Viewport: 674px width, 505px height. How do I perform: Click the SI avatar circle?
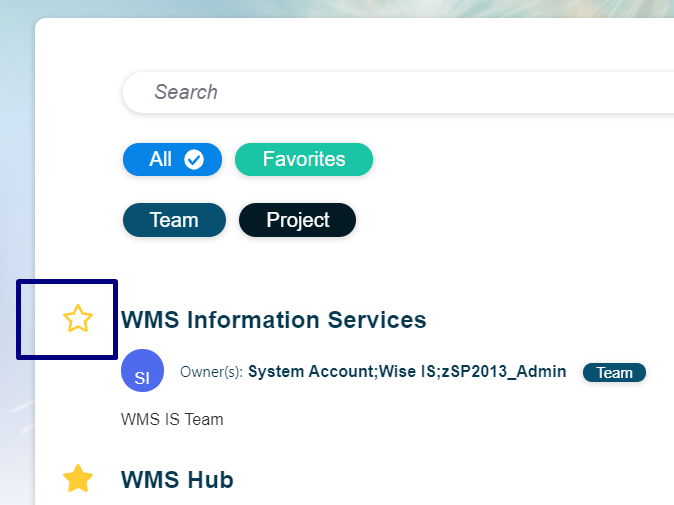(142, 370)
